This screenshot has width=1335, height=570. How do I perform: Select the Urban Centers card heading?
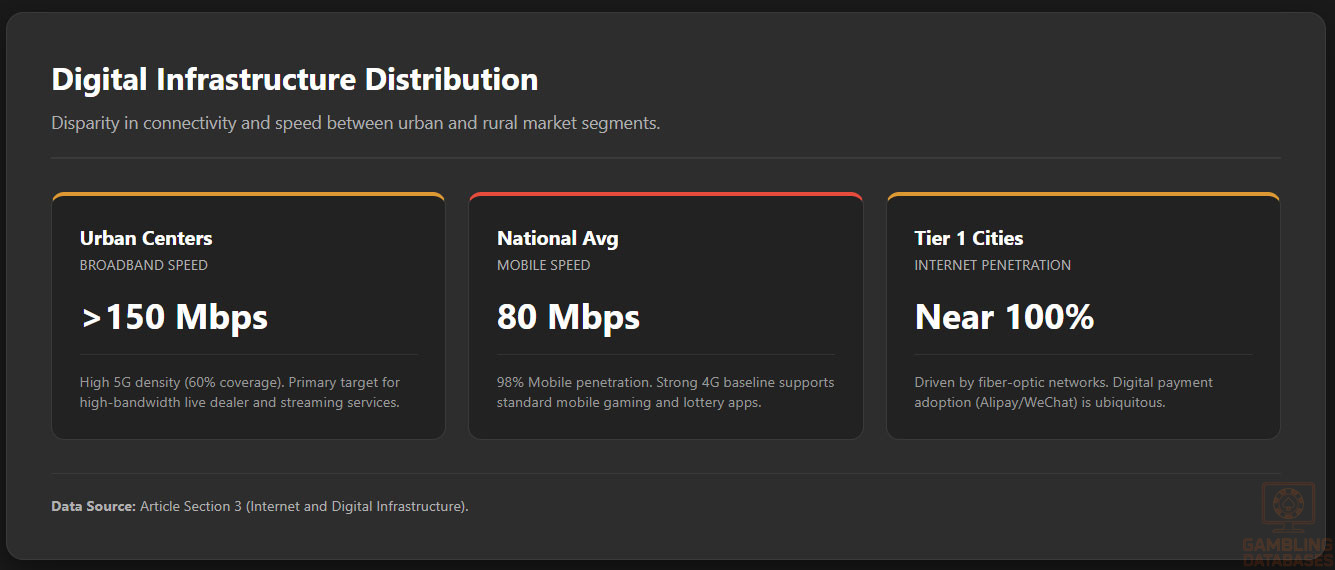point(146,238)
